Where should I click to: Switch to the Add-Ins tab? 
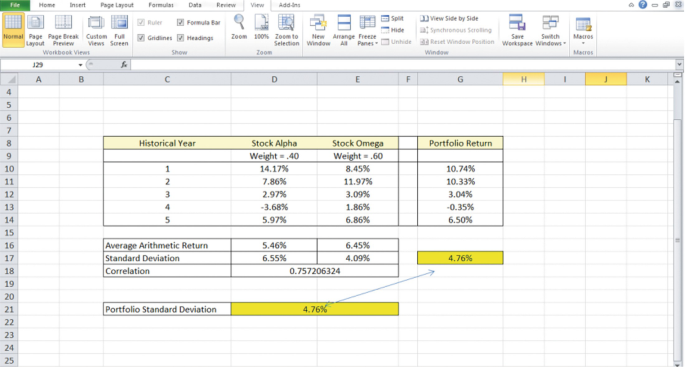point(289,5)
